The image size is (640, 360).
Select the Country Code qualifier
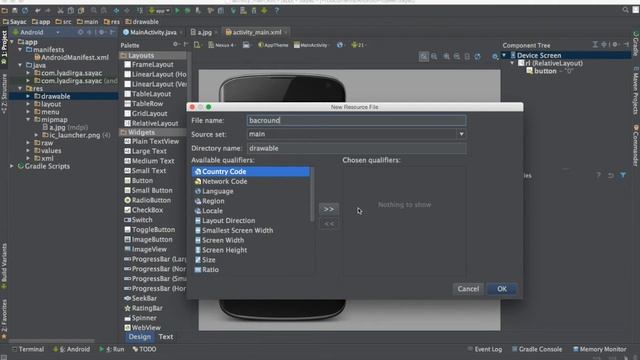[x=251, y=171]
